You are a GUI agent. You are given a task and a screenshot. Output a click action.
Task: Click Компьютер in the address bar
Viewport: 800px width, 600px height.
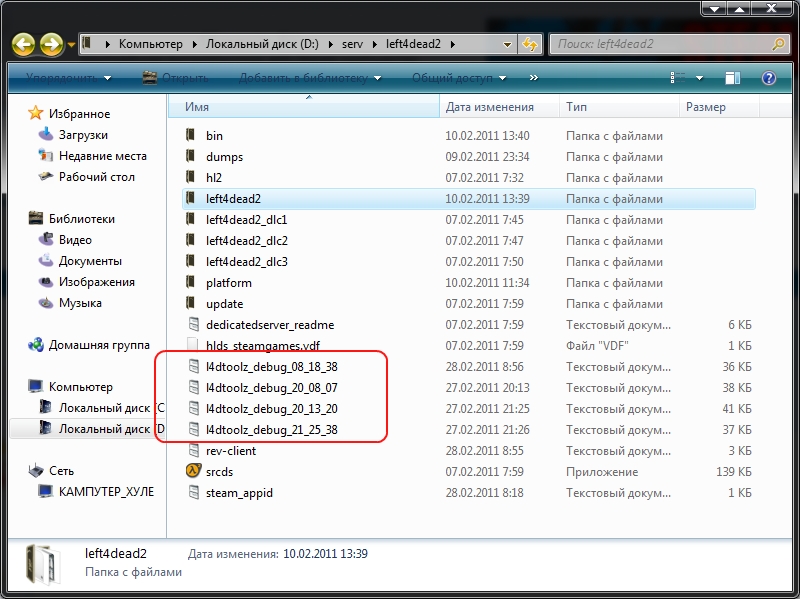point(151,44)
